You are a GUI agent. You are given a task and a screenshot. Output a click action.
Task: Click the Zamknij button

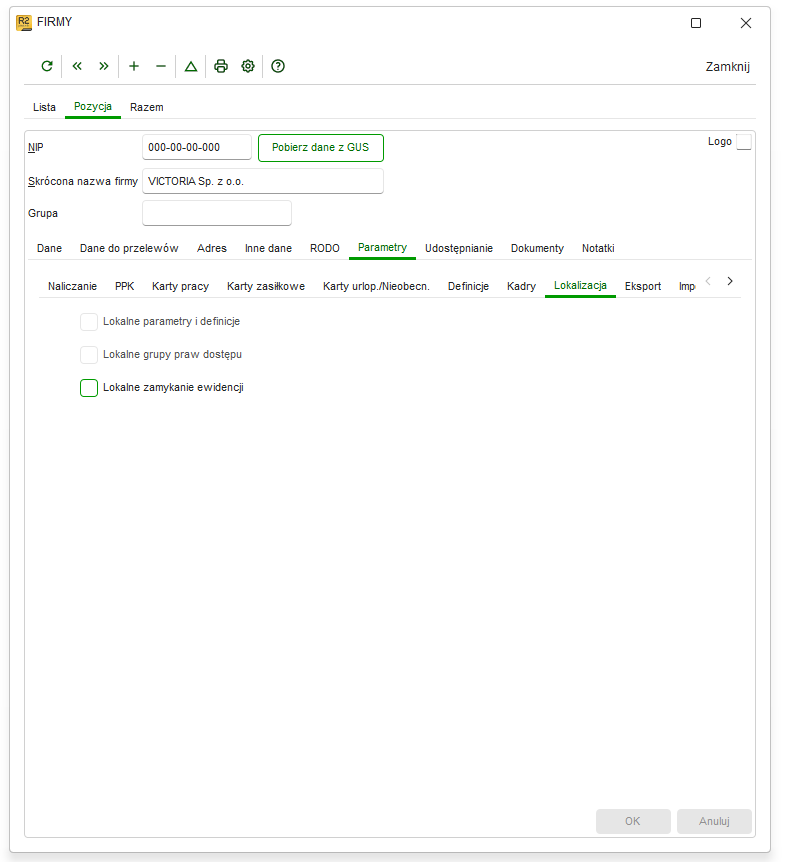click(x=728, y=67)
